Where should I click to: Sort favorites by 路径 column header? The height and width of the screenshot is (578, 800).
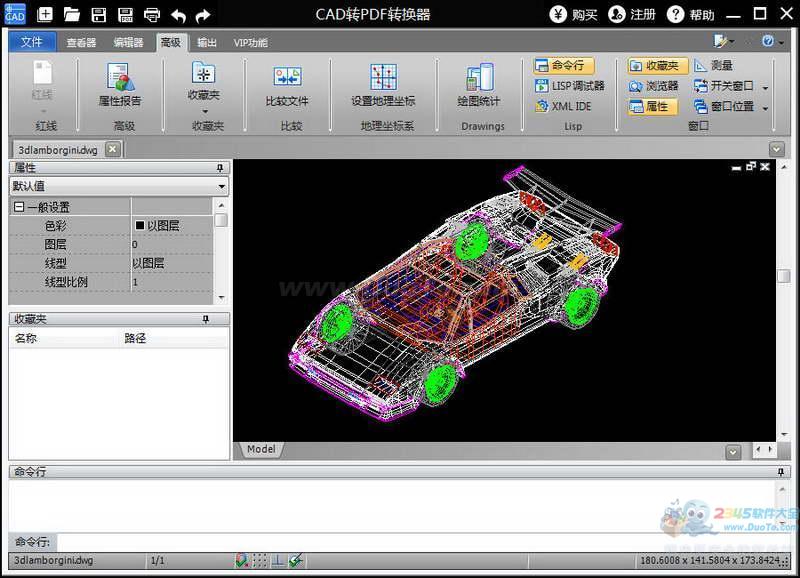point(135,338)
